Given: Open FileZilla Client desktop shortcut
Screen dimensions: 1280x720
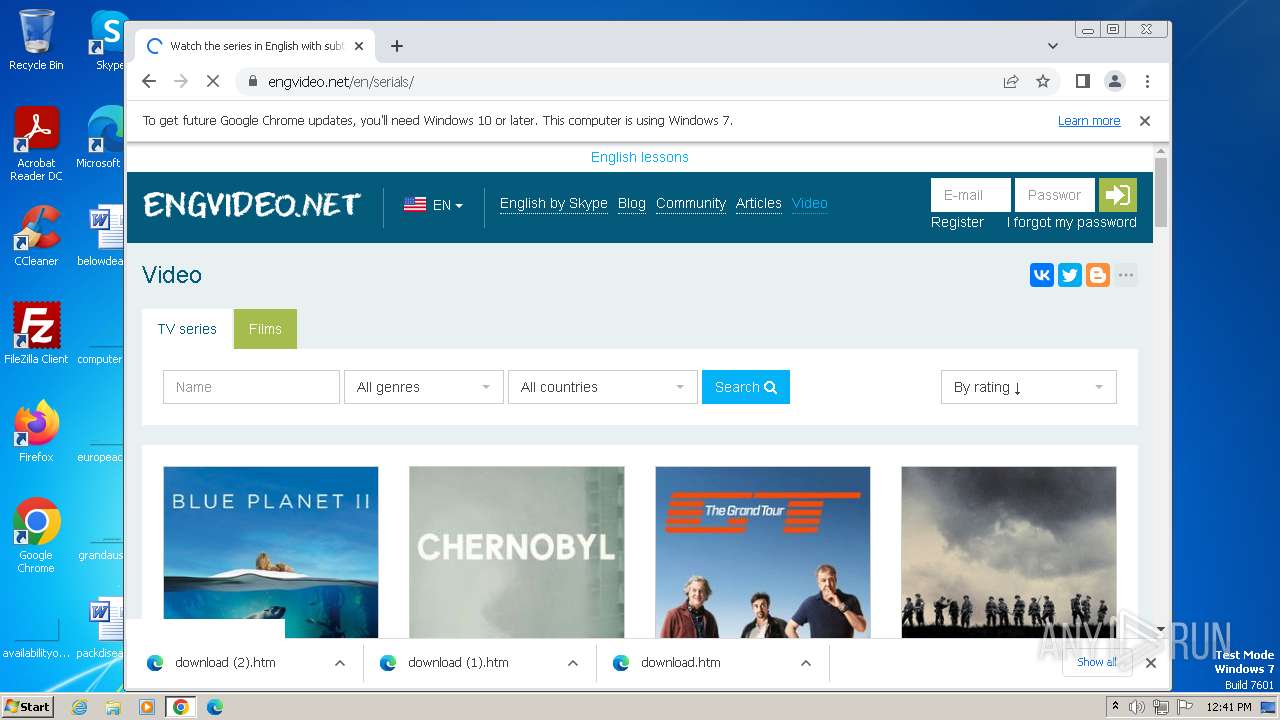Looking at the screenshot, I should point(36,333).
